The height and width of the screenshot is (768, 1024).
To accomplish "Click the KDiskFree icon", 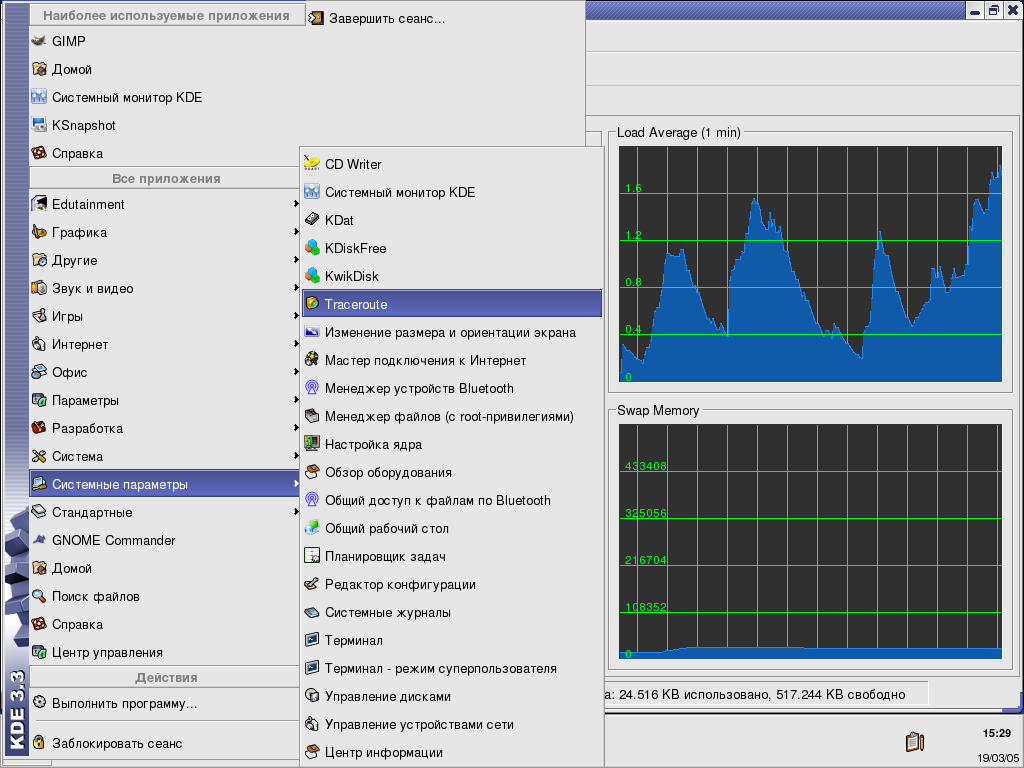I will [312, 248].
